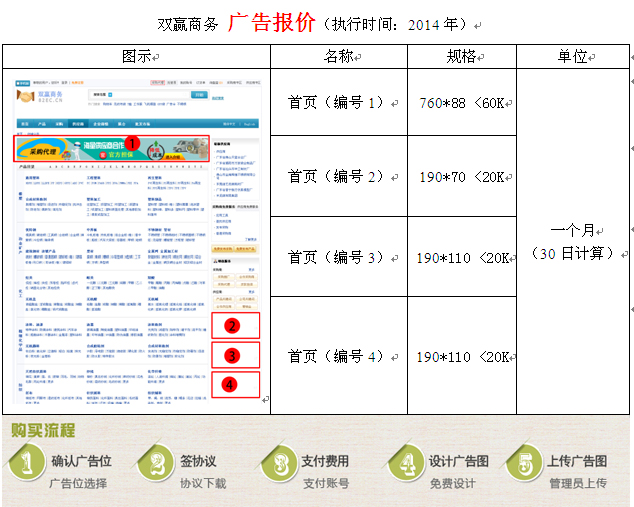Open the 上传广告图 step label
Screen dimensions: 634x507
577,461
